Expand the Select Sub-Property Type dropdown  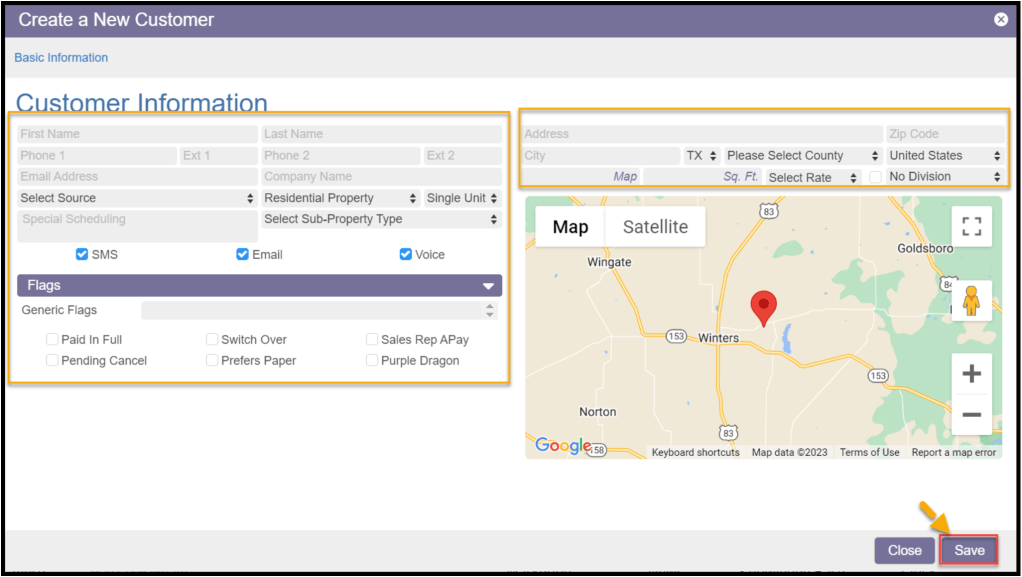pos(380,219)
